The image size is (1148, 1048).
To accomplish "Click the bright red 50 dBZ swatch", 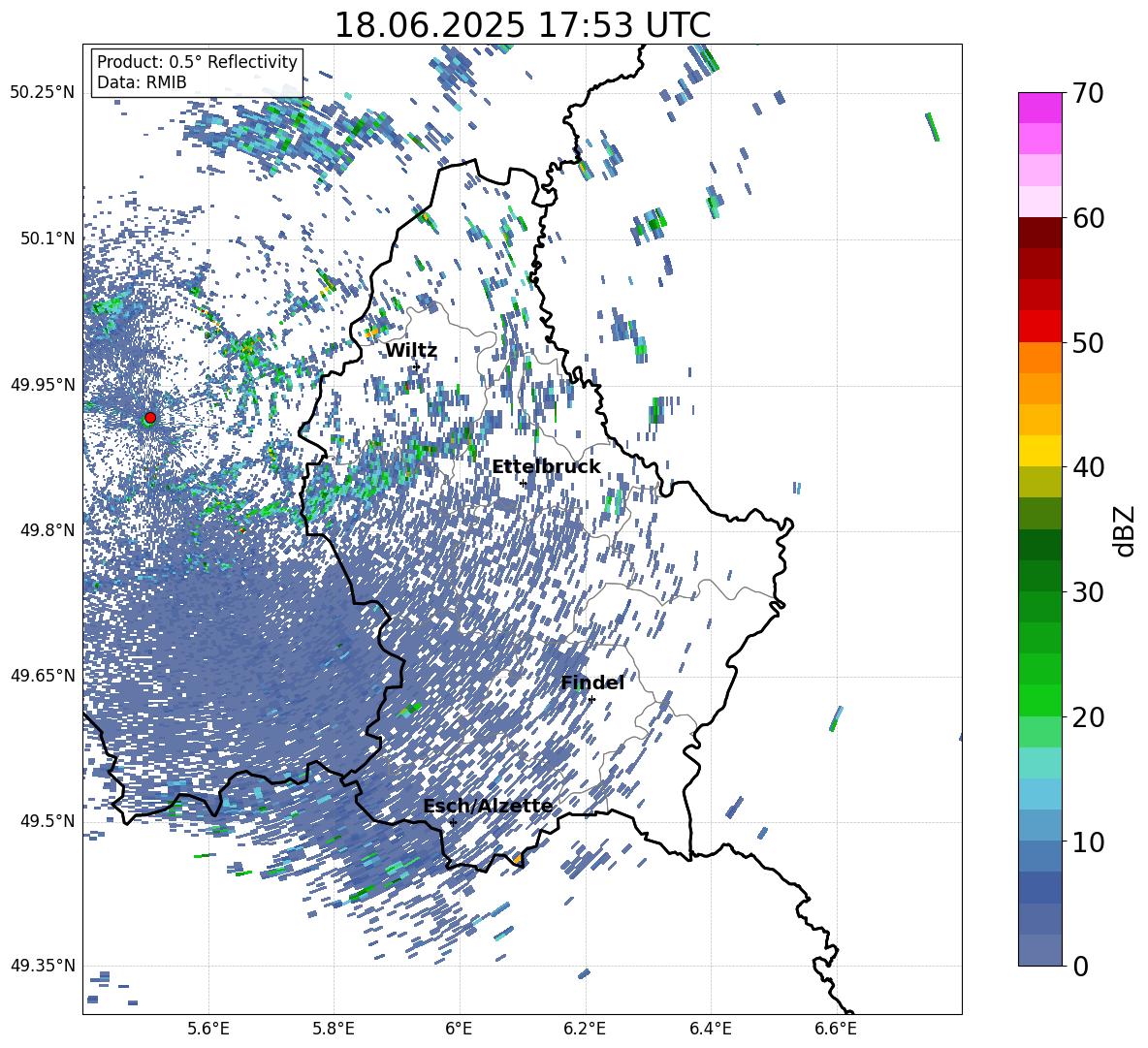I will (1040, 327).
